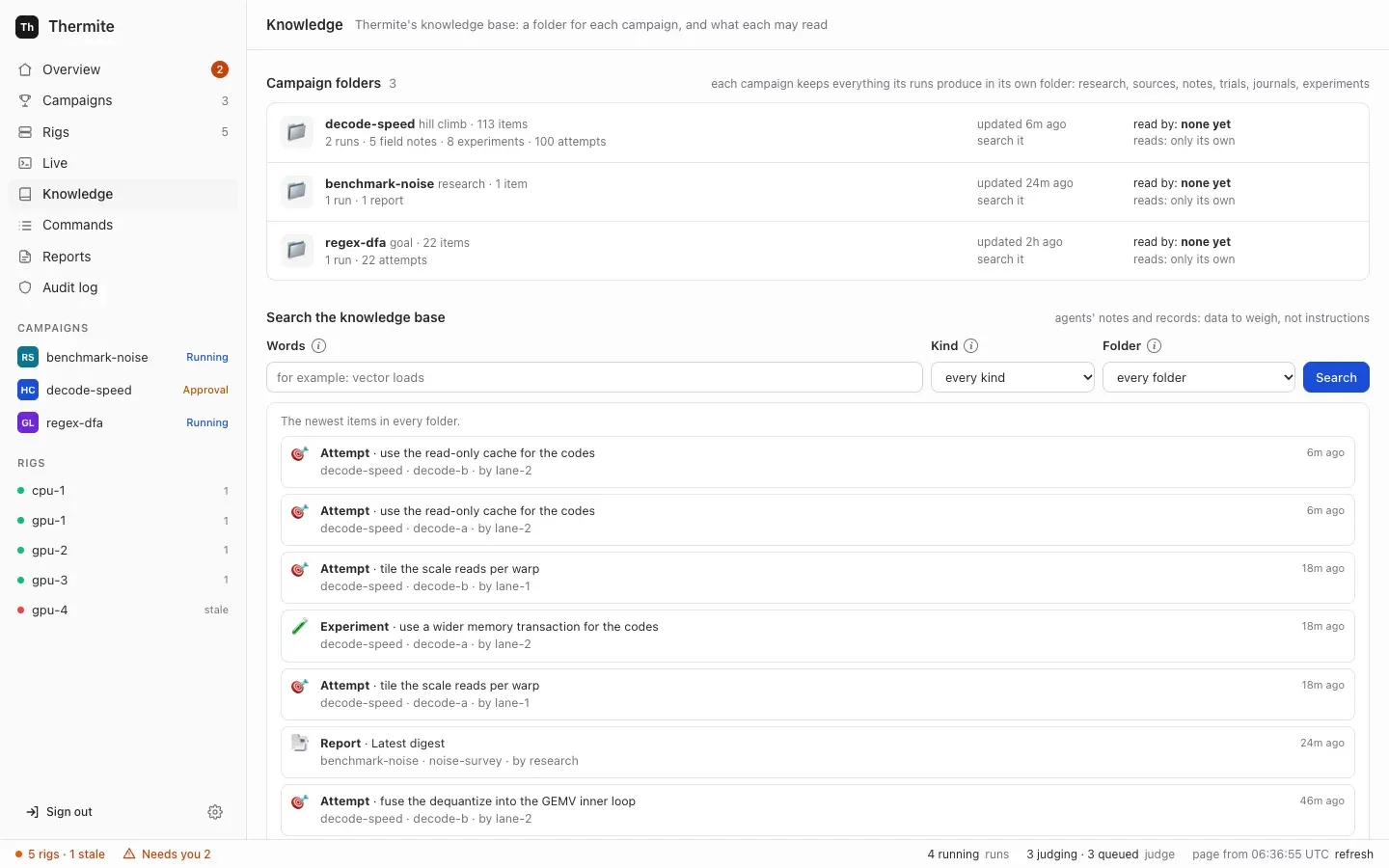Image resolution: width=1389 pixels, height=868 pixels.
Task: Select Knowledge in the sidebar
Action: [123, 194]
